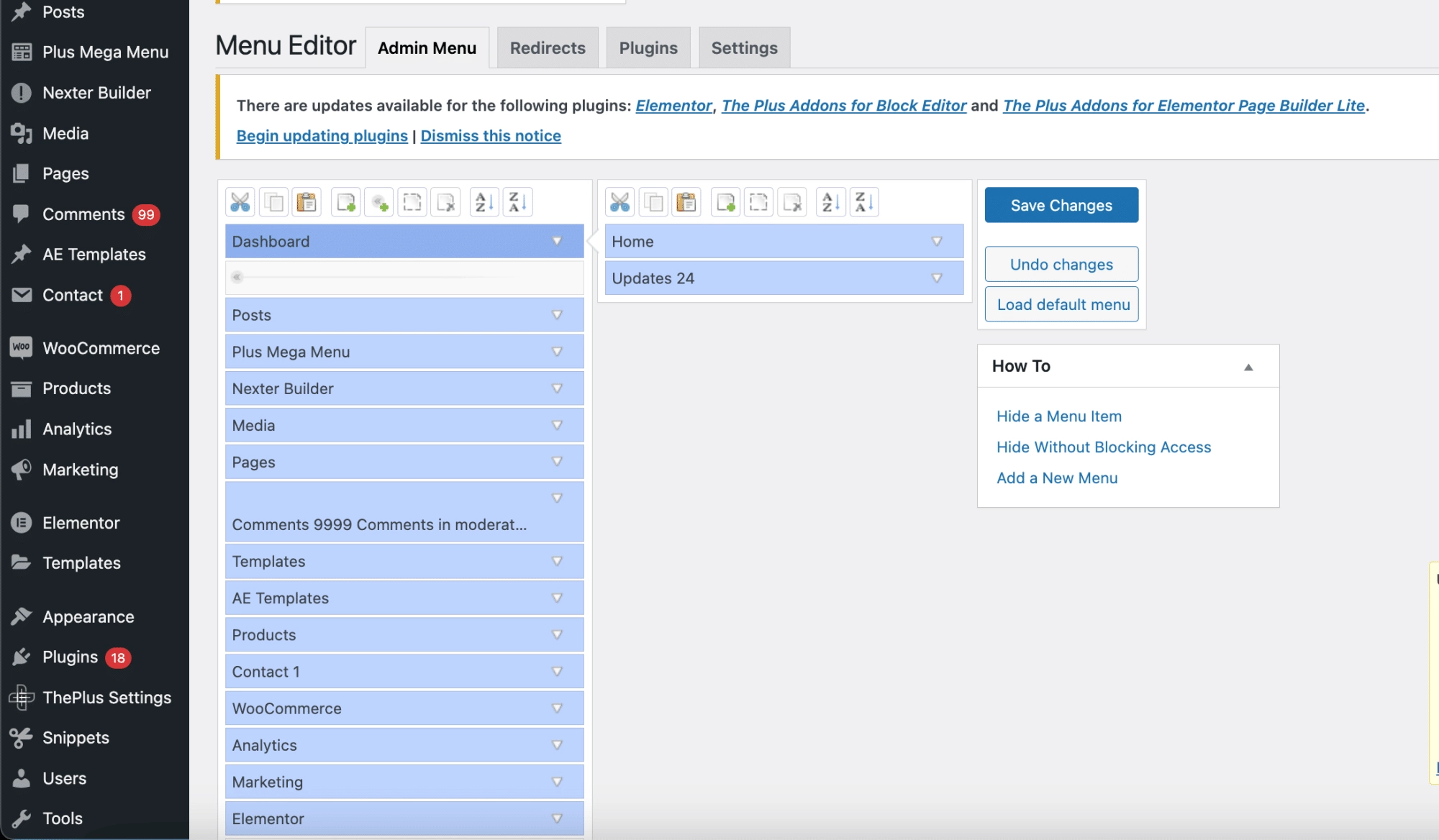The image size is (1439, 840).
Task: Select the Plugins tab
Action: 648,47
